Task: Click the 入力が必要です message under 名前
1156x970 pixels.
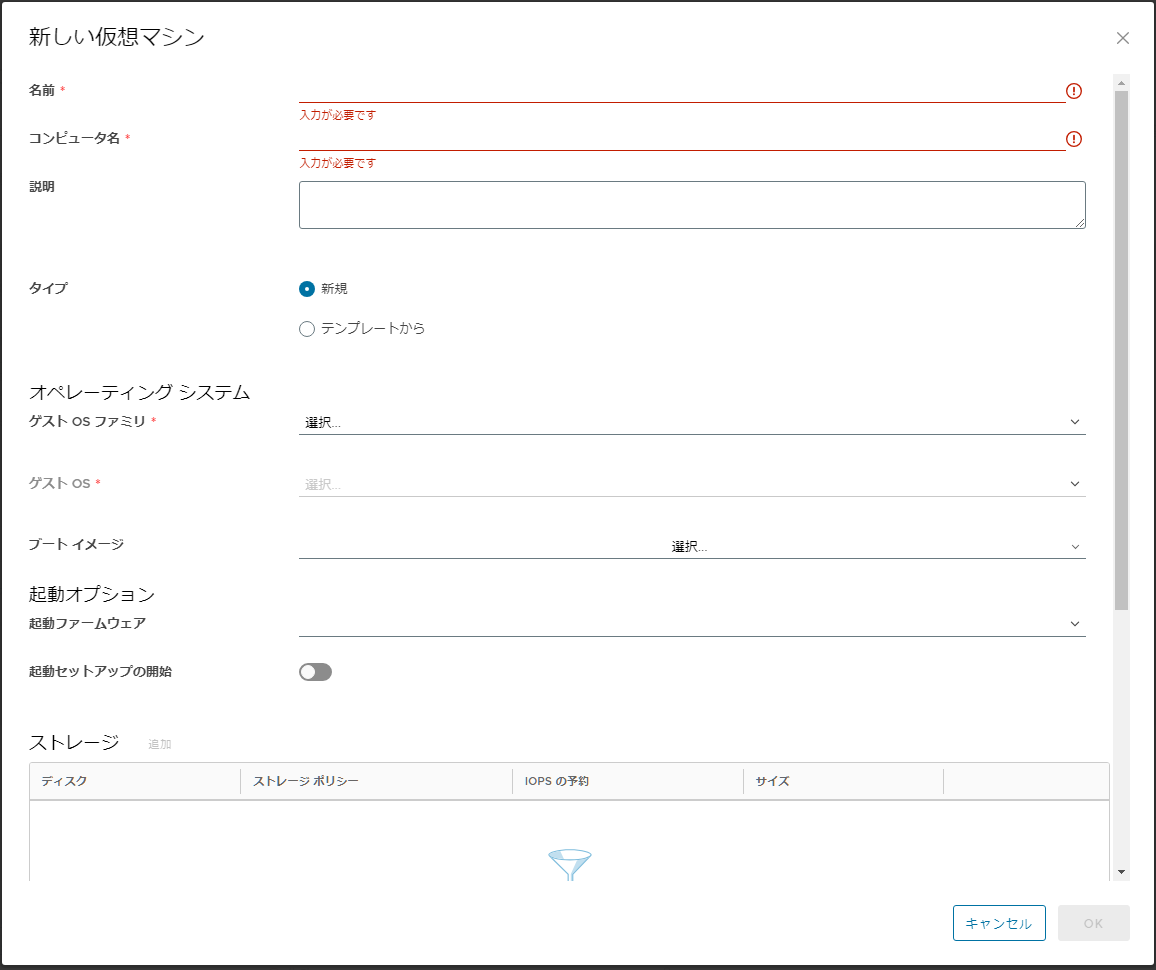Action: point(338,115)
